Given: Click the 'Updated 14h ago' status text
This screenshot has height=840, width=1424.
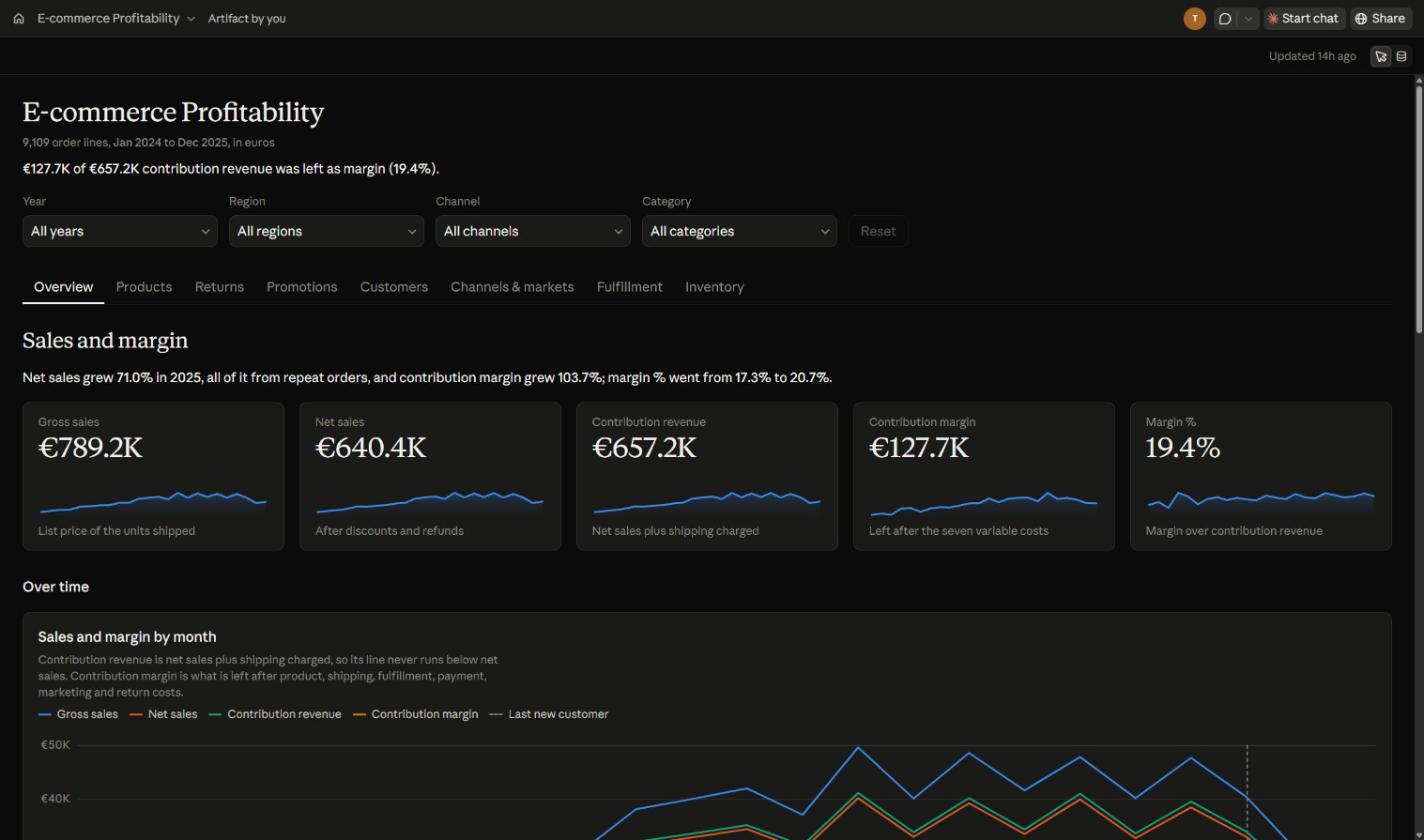Looking at the screenshot, I should 1312,56.
